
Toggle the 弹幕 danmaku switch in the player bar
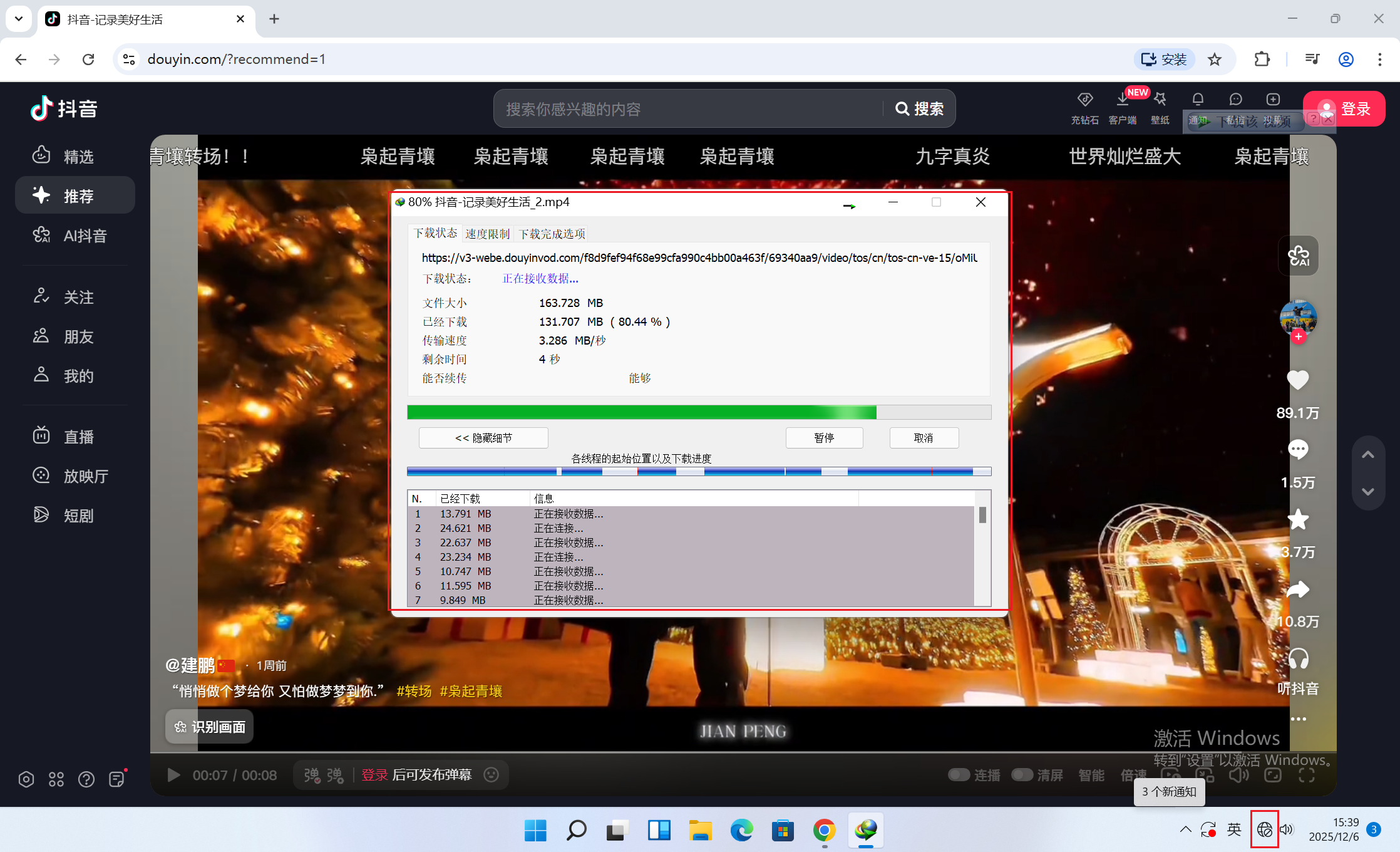312,776
